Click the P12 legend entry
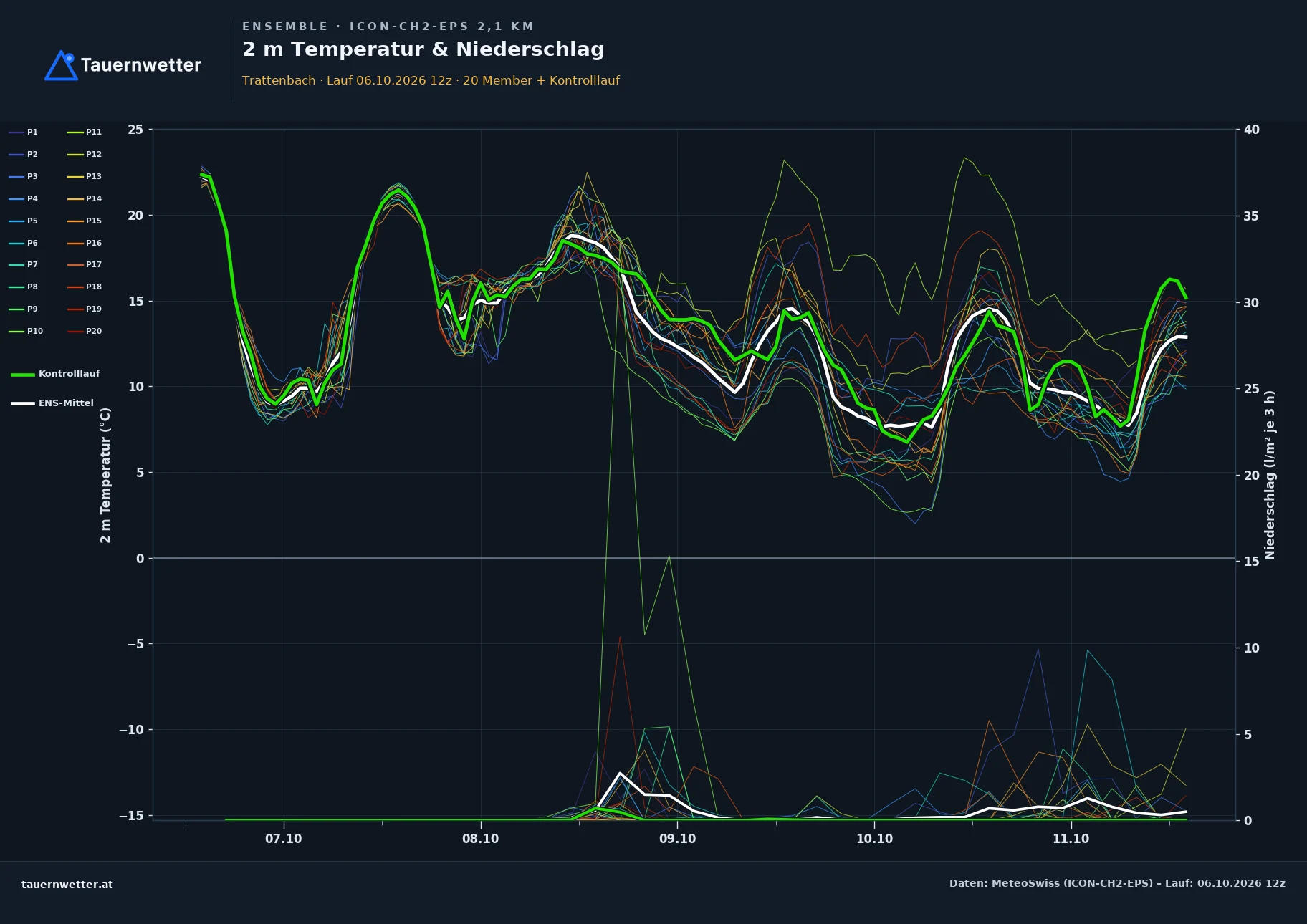The height and width of the screenshot is (924, 1307). (x=85, y=154)
